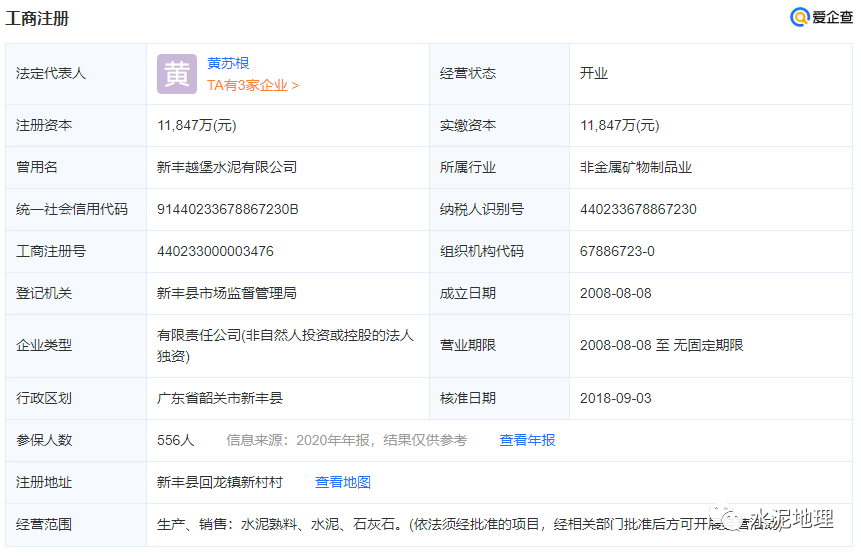Select the registration number 440233000003476
Viewport: 861px width, 556px height.
215,251
